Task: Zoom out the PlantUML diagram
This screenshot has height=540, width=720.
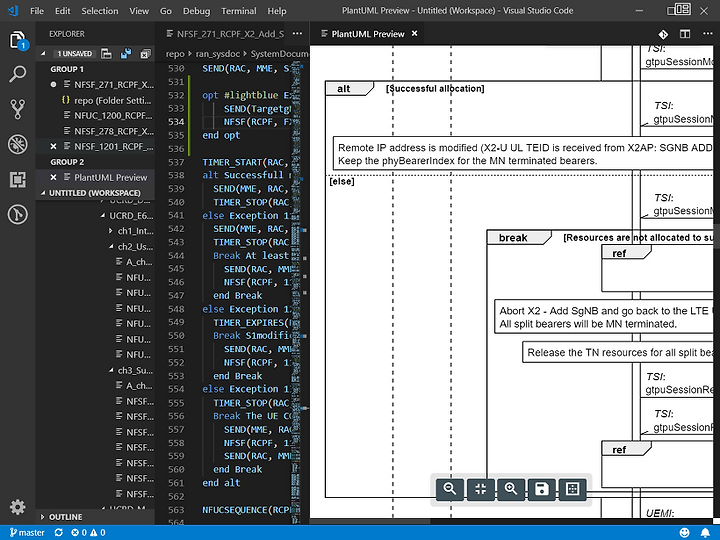Action: click(450, 489)
